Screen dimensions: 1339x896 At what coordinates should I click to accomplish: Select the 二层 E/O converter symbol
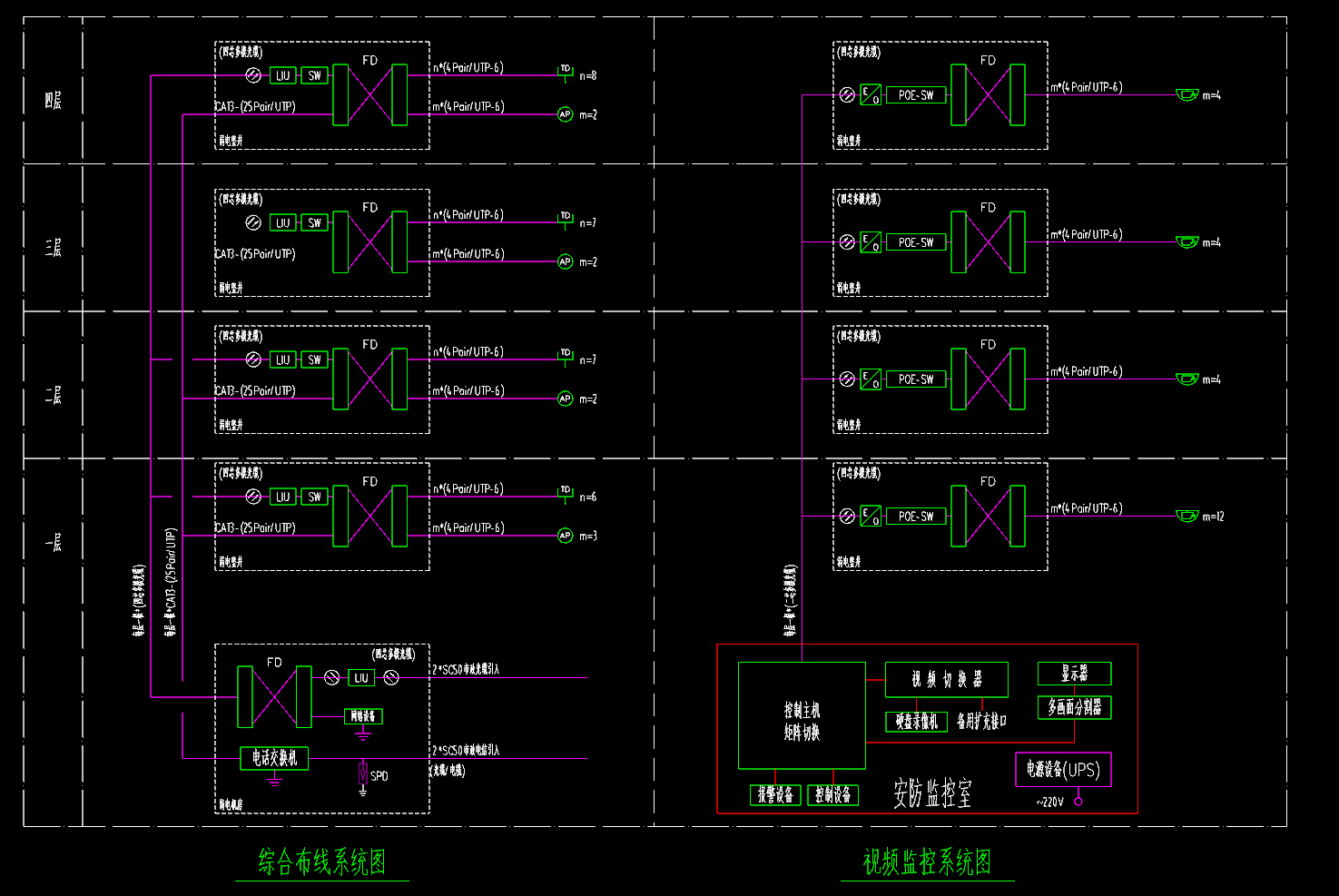(871, 379)
